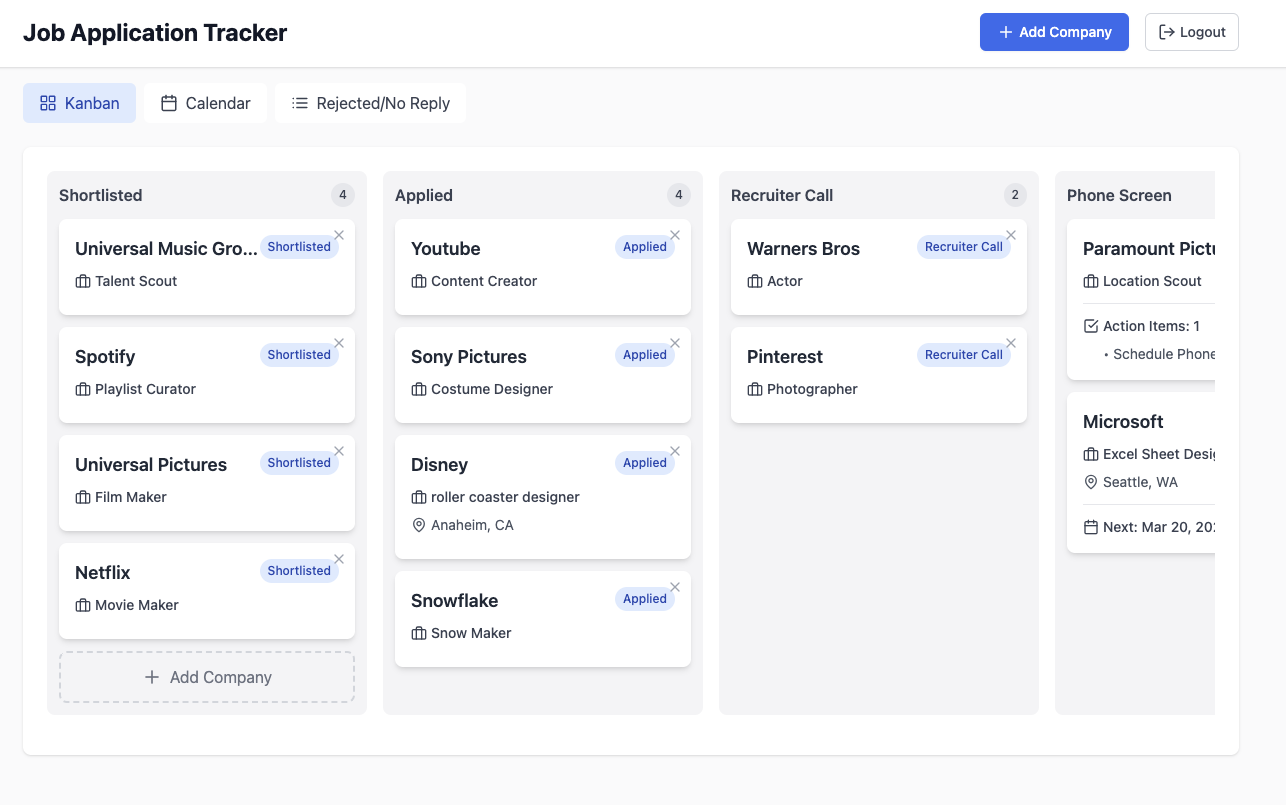The height and width of the screenshot is (805, 1286).
Task: Switch to the Calendar view tab
Action: point(205,102)
